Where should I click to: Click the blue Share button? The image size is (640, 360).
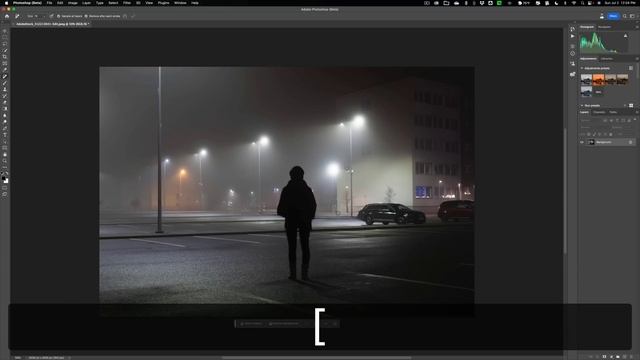pyautogui.click(x=613, y=16)
